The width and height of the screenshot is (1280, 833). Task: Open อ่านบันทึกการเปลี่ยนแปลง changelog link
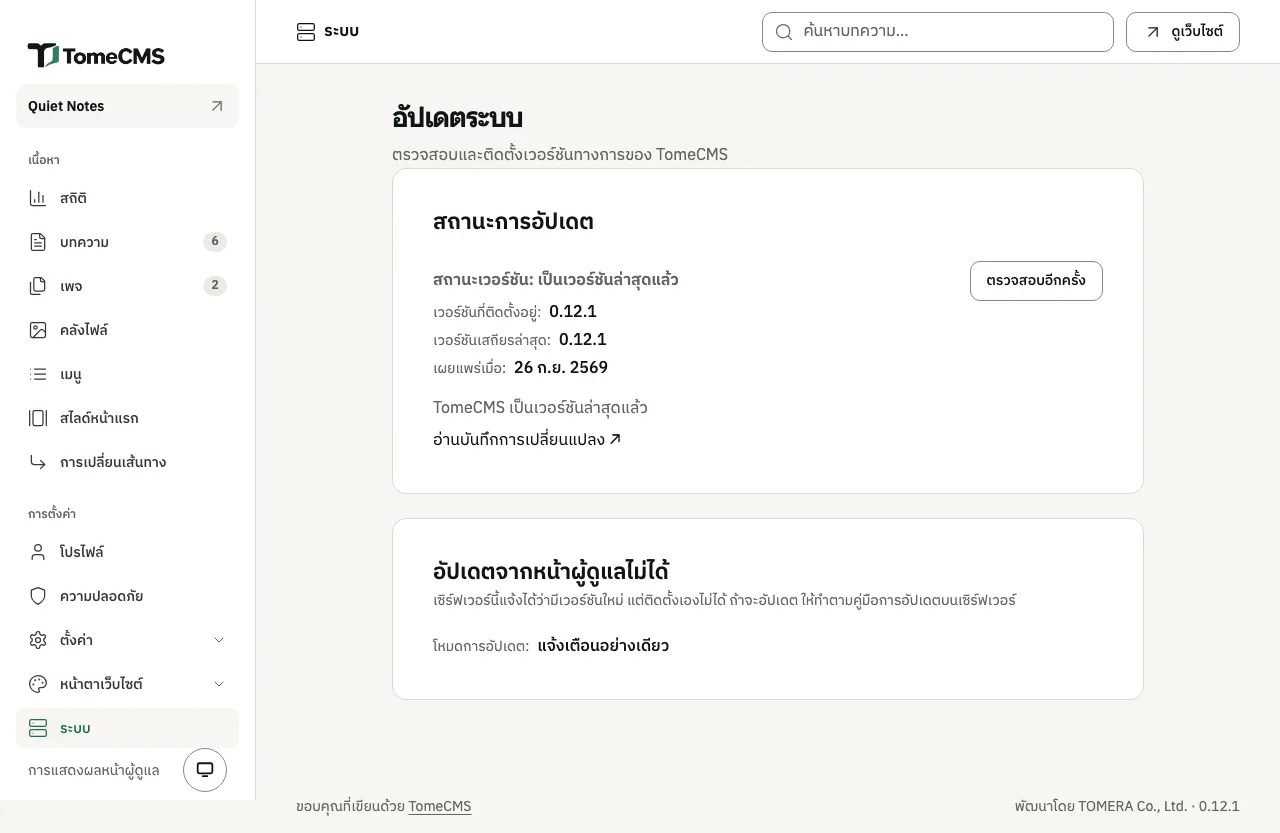pos(527,439)
